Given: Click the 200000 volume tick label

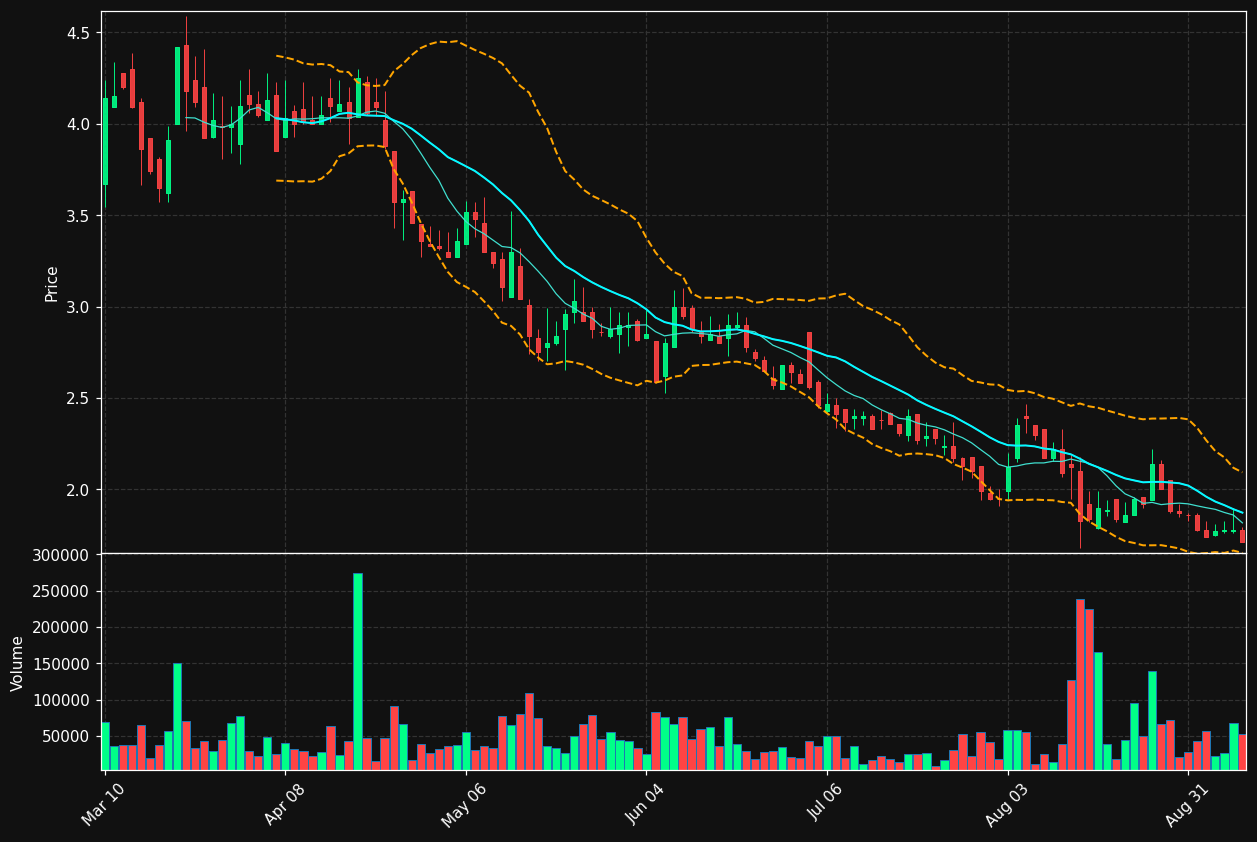Looking at the screenshot, I should coord(62,627).
